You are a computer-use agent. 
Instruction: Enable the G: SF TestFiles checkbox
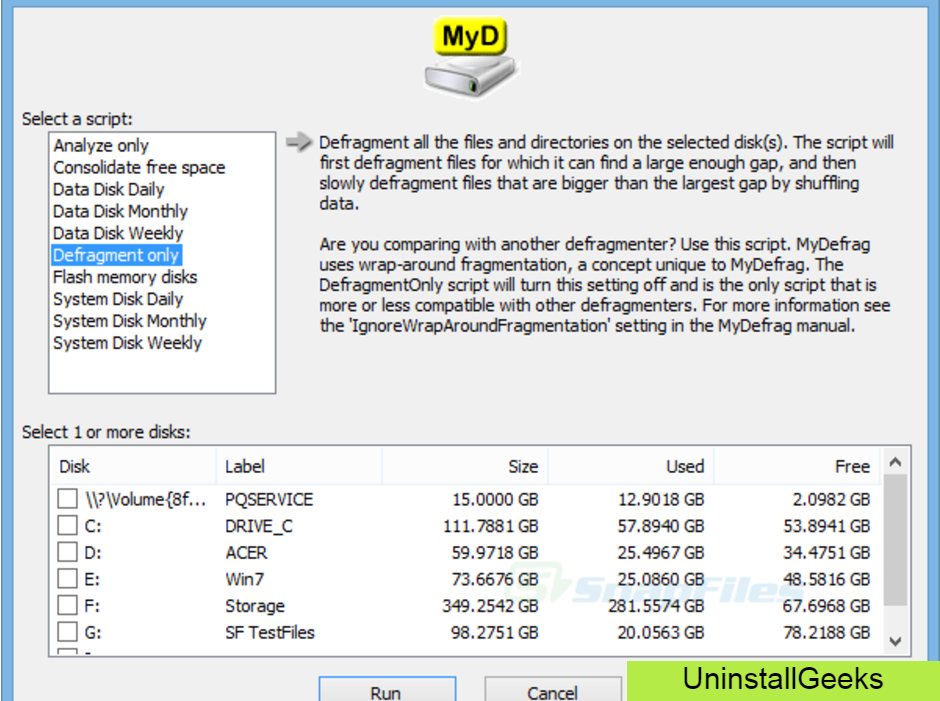(x=67, y=631)
